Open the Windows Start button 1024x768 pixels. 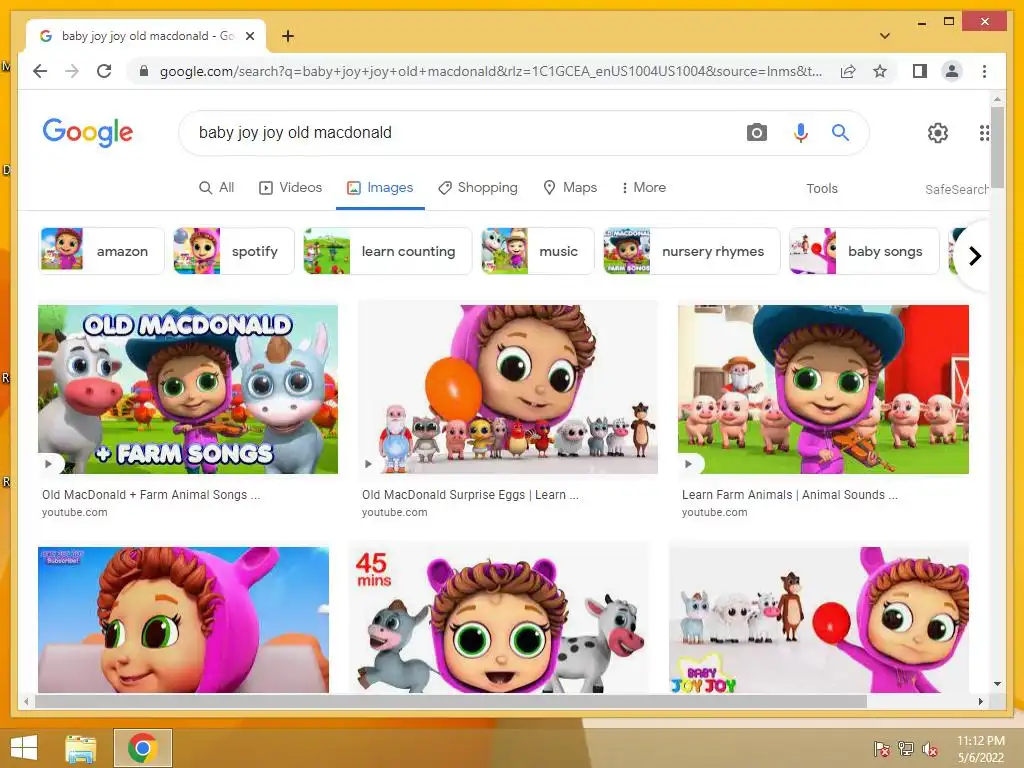[24, 747]
